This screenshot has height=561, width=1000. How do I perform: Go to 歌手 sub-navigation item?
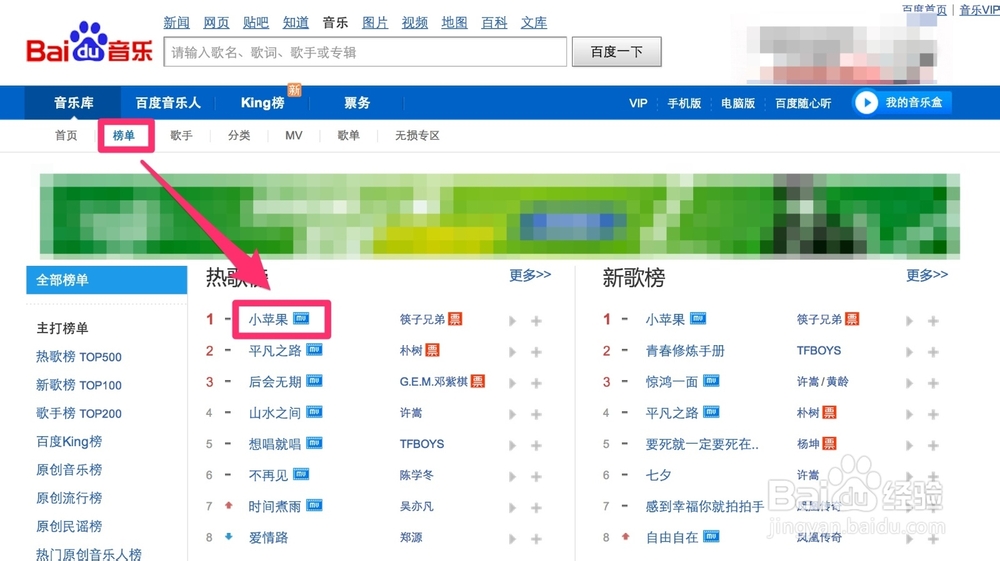point(181,135)
